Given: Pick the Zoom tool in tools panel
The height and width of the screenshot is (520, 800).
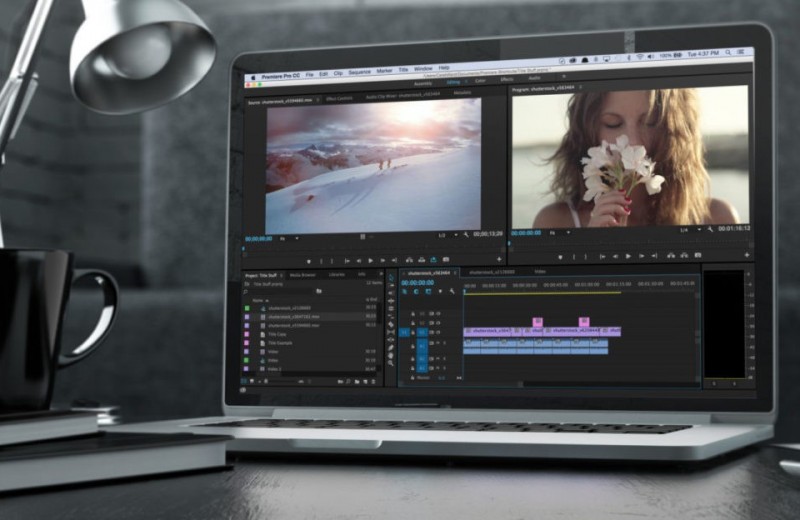Looking at the screenshot, I should click(x=389, y=364).
